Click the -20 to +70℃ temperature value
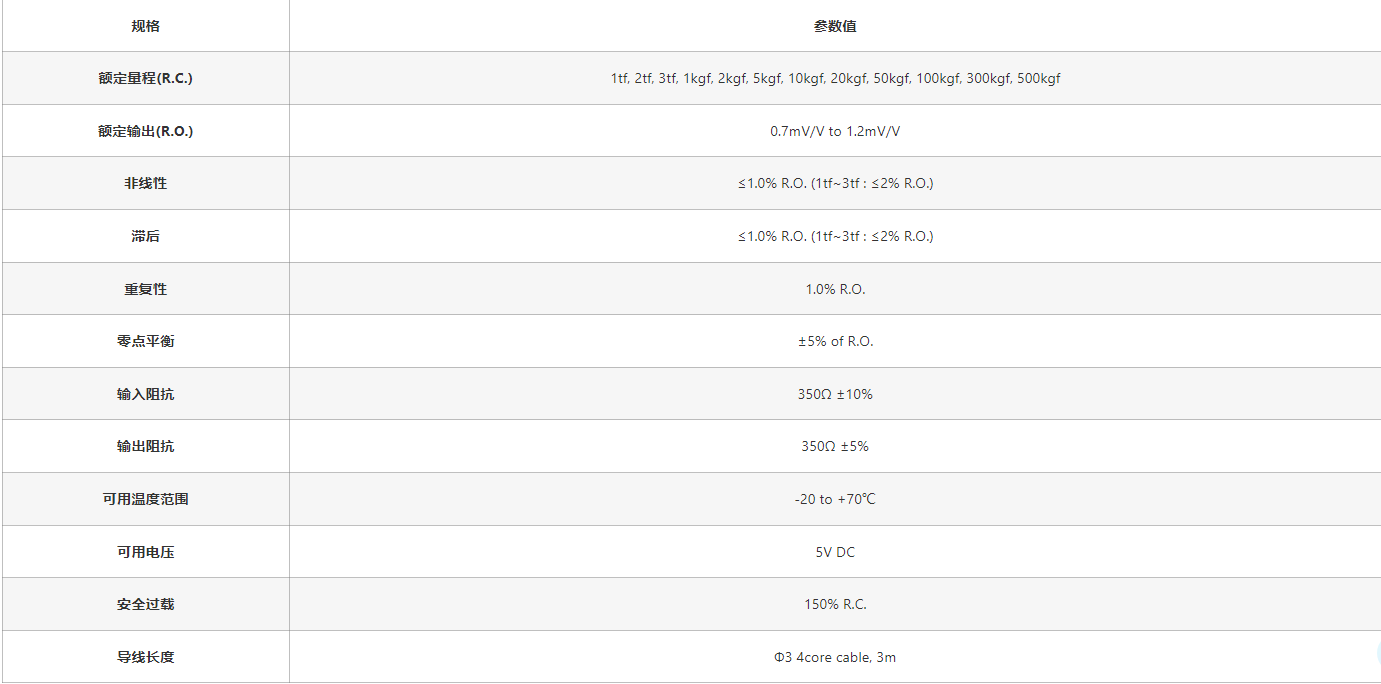This screenshot has height=684, width=1381. (835, 499)
